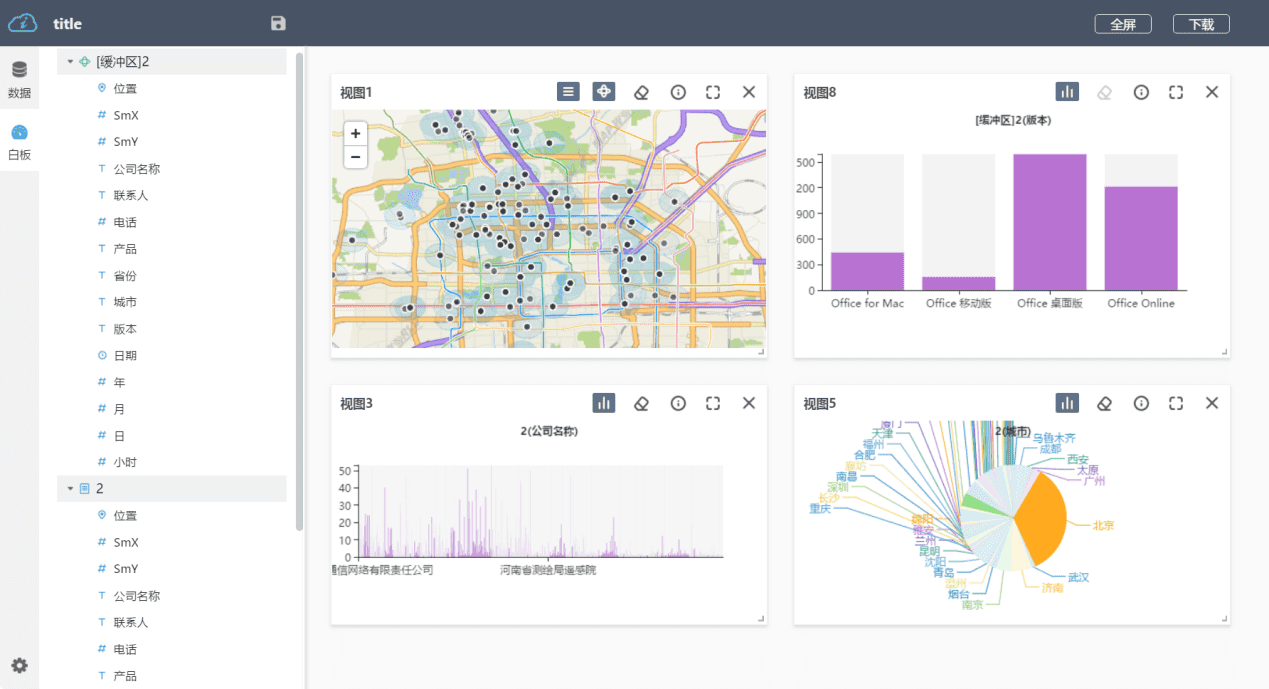Open the chart type icon in 视图5

click(x=1067, y=403)
